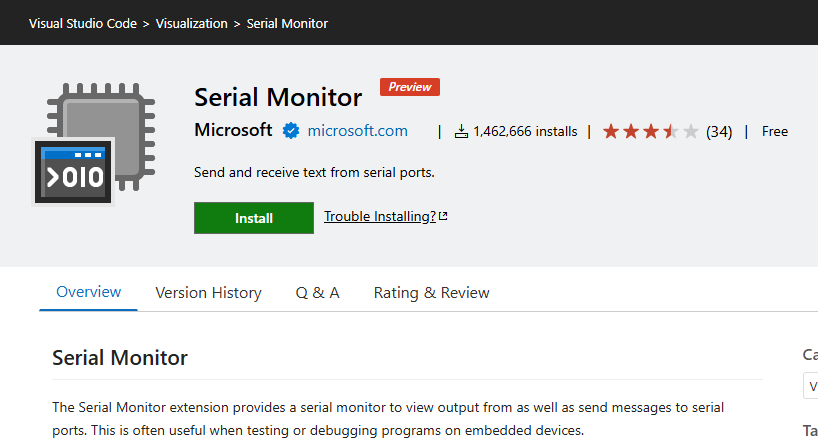Open the Microsoft publisher page
Screen dimensions: 818x447
[233, 130]
